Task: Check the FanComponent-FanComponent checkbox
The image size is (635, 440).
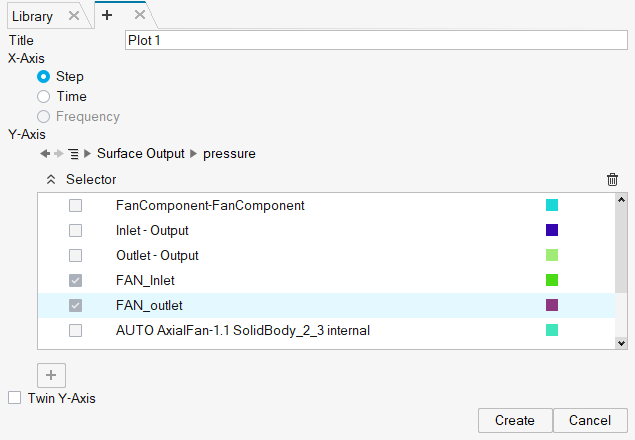Action: (x=75, y=205)
